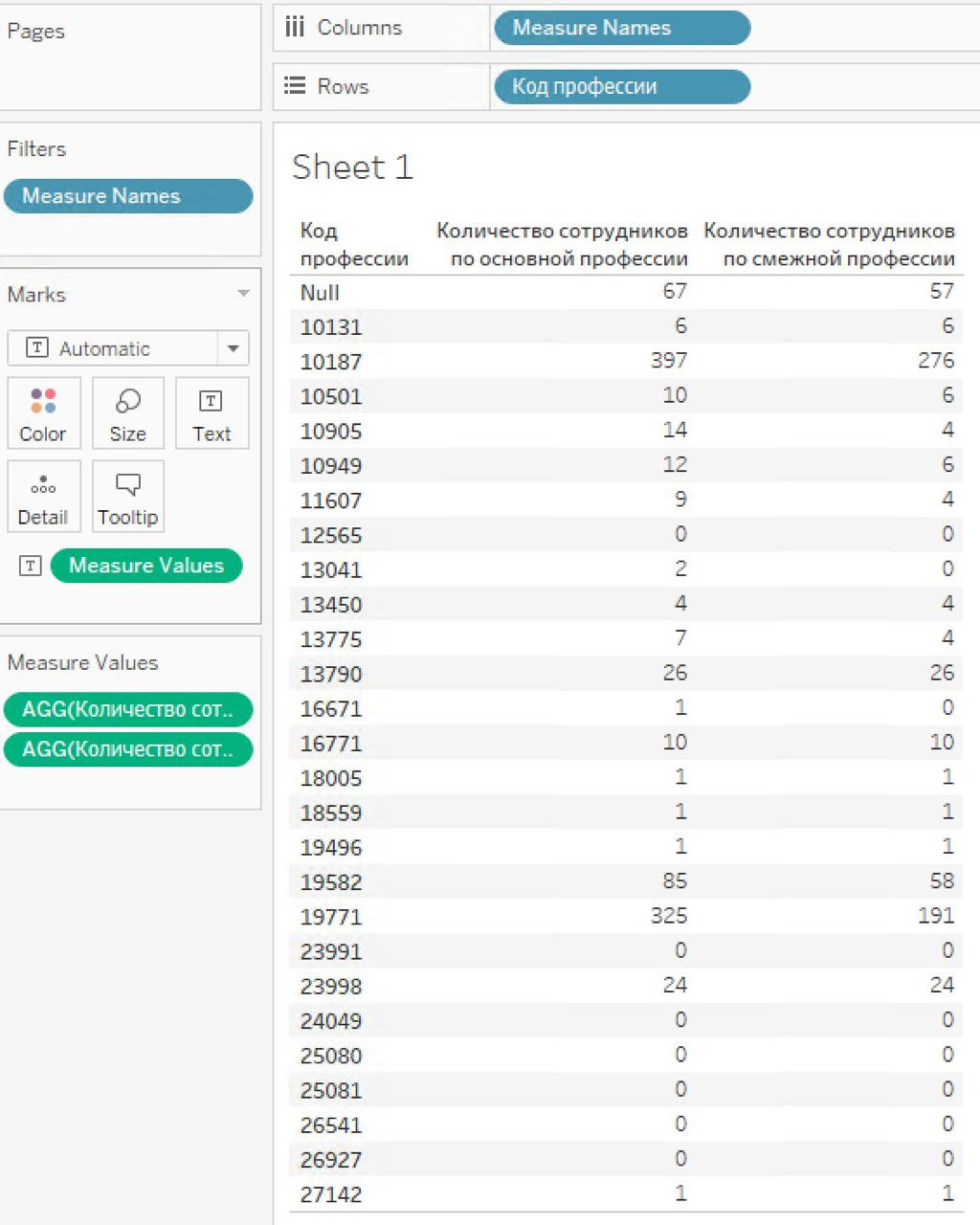Viewport: 980px width, 1225px height.
Task: Click row label 13041
Action: (331, 570)
